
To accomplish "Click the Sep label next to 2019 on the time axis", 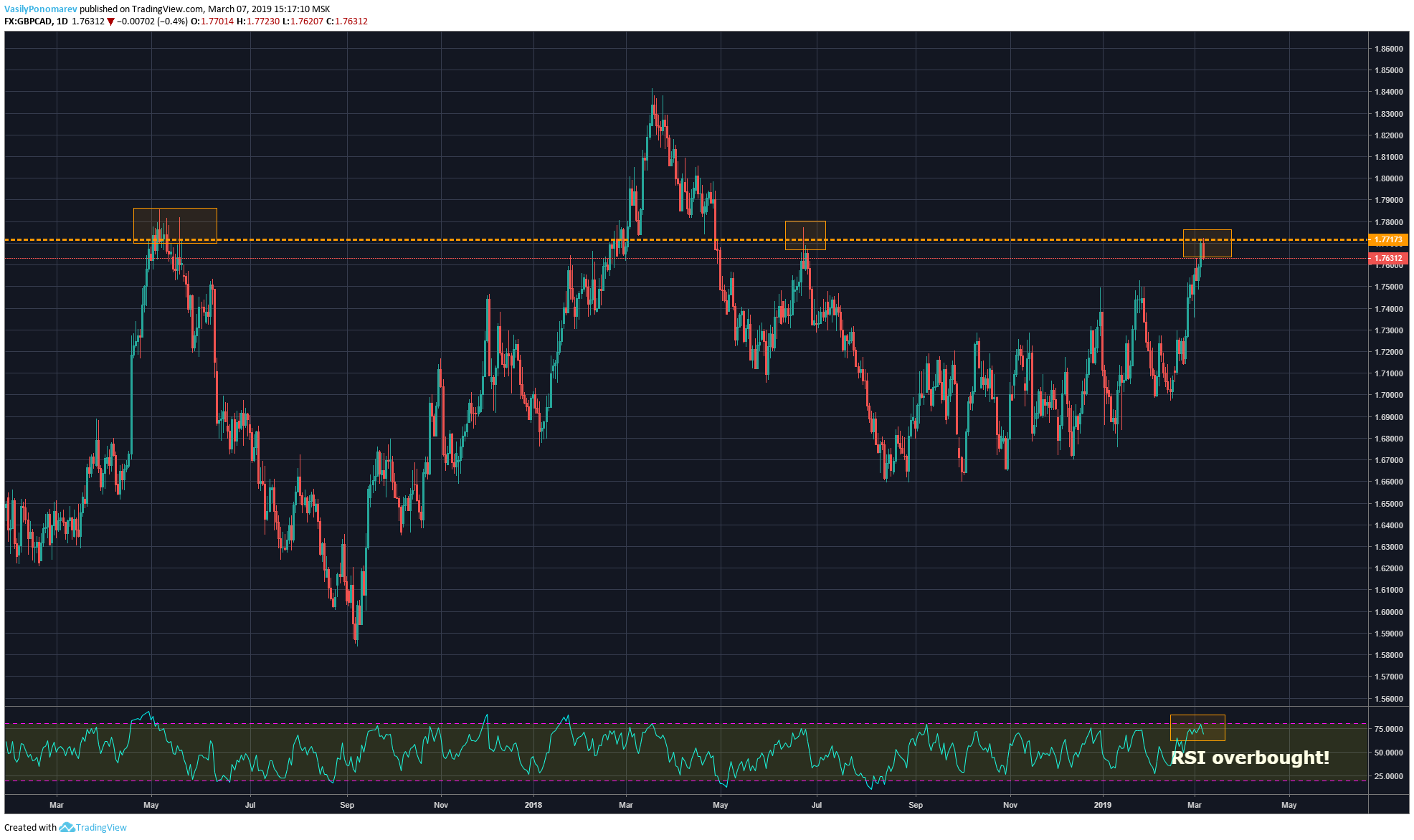I will coord(915,805).
